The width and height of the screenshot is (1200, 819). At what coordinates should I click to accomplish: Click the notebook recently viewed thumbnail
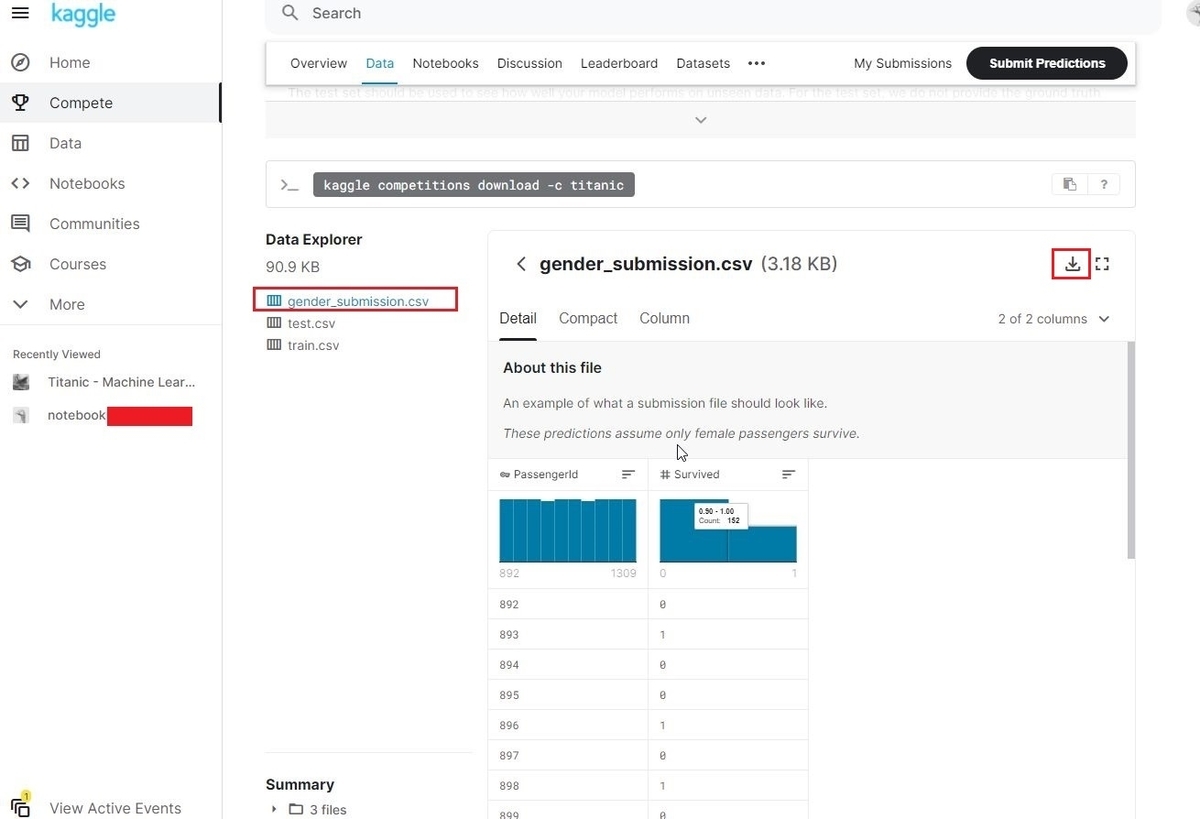click(x=21, y=415)
